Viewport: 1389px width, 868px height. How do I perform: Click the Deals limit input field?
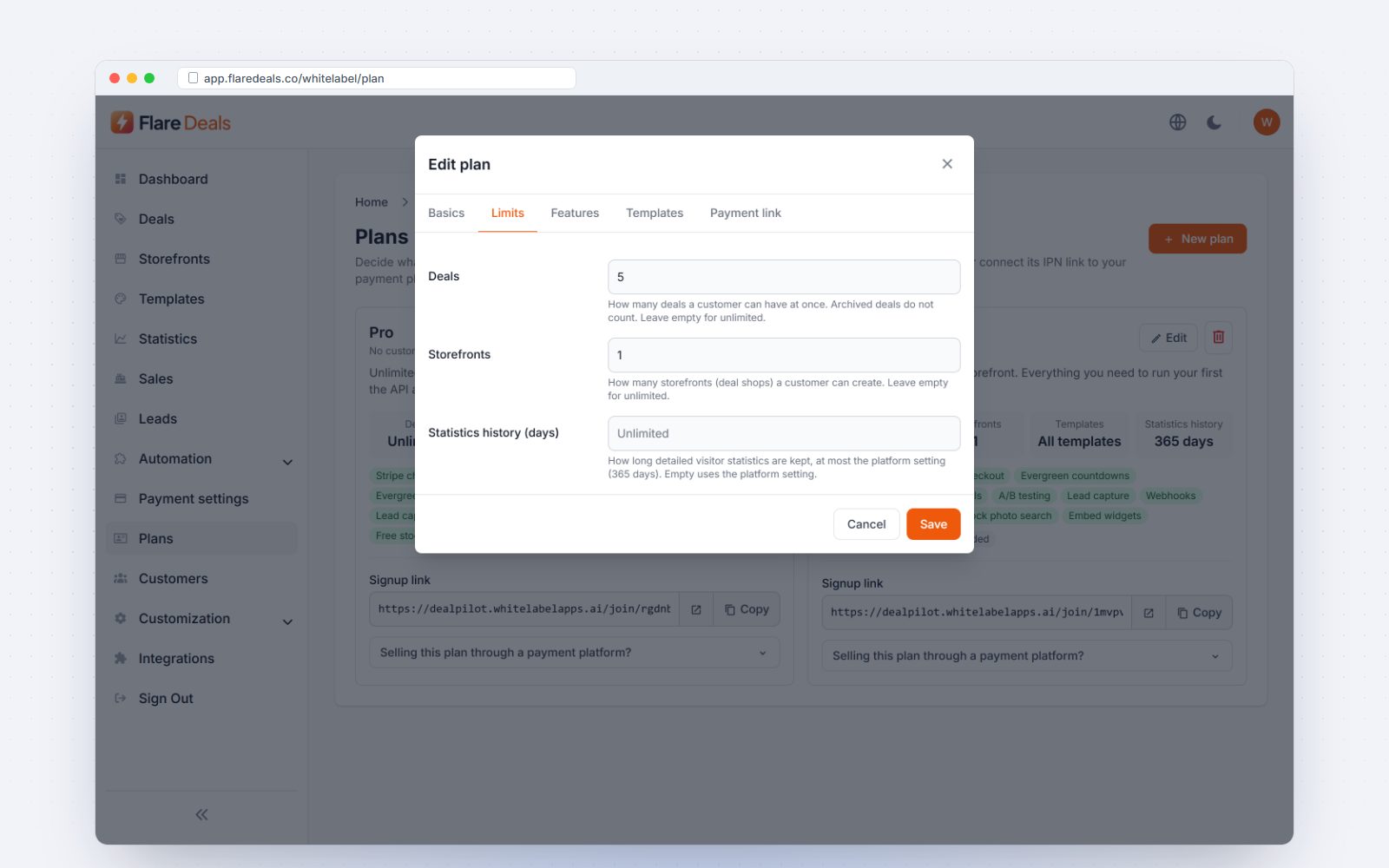click(784, 277)
